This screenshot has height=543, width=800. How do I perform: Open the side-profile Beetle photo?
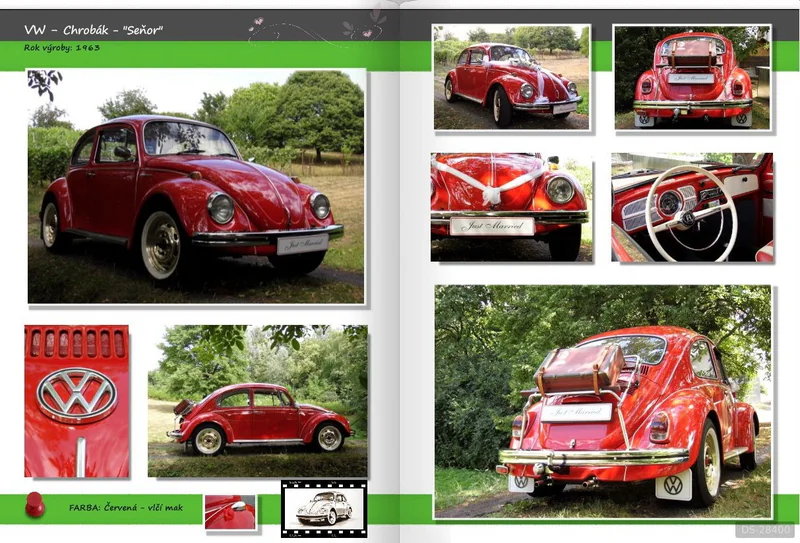click(x=258, y=401)
